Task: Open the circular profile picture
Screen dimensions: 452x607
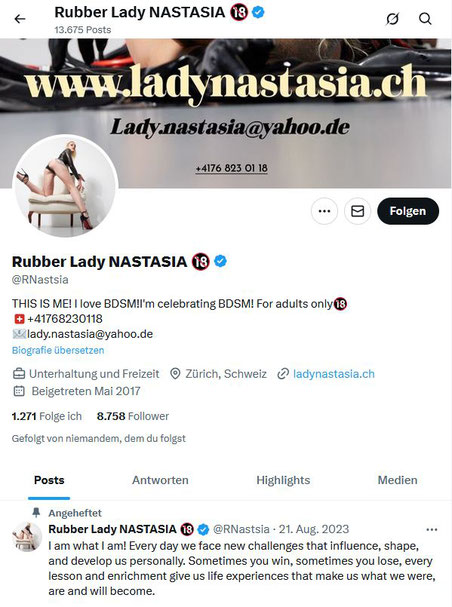Action: [x=65, y=187]
